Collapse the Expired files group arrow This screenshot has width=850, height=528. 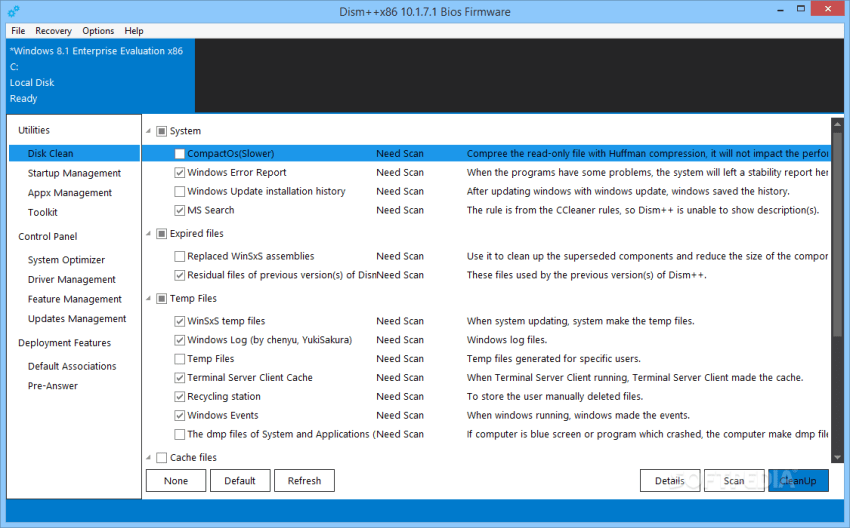[149, 234]
